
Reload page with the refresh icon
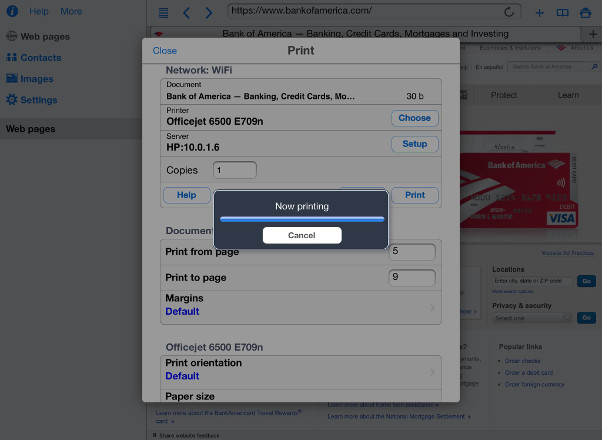point(509,12)
